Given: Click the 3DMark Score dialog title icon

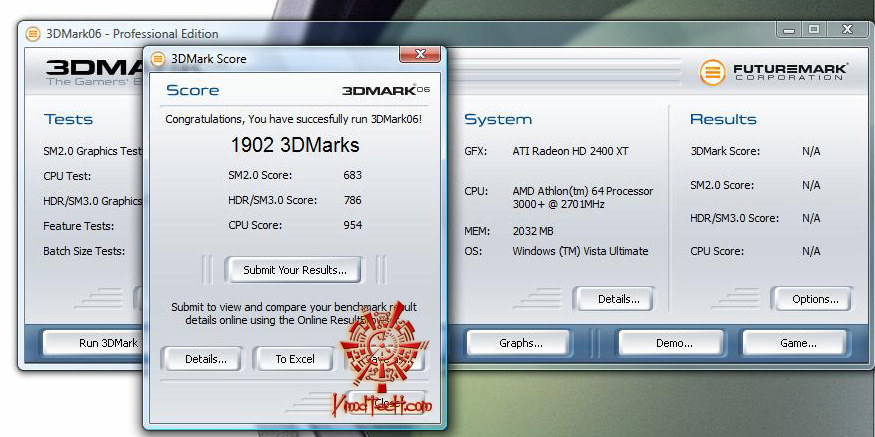Looking at the screenshot, I should tap(158, 59).
